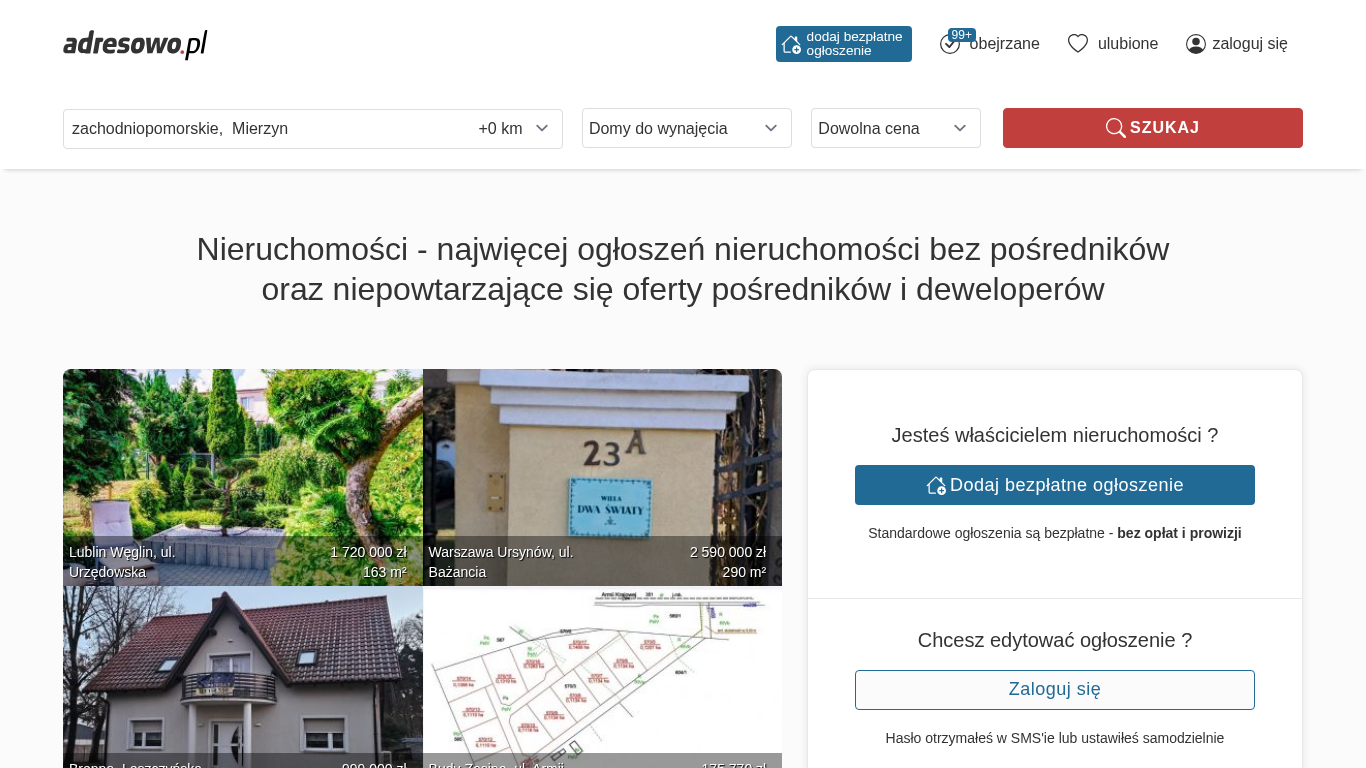Open the Warszawa Ursynów Bażancia listing
The image size is (1366, 768).
pyautogui.click(x=602, y=460)
